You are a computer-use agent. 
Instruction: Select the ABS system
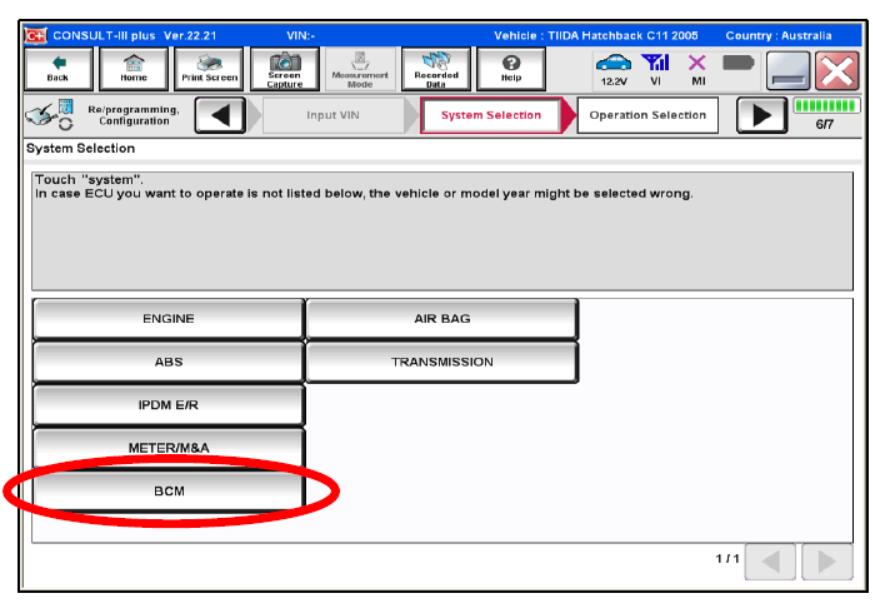pyautogui.click(x=169, y=362)
